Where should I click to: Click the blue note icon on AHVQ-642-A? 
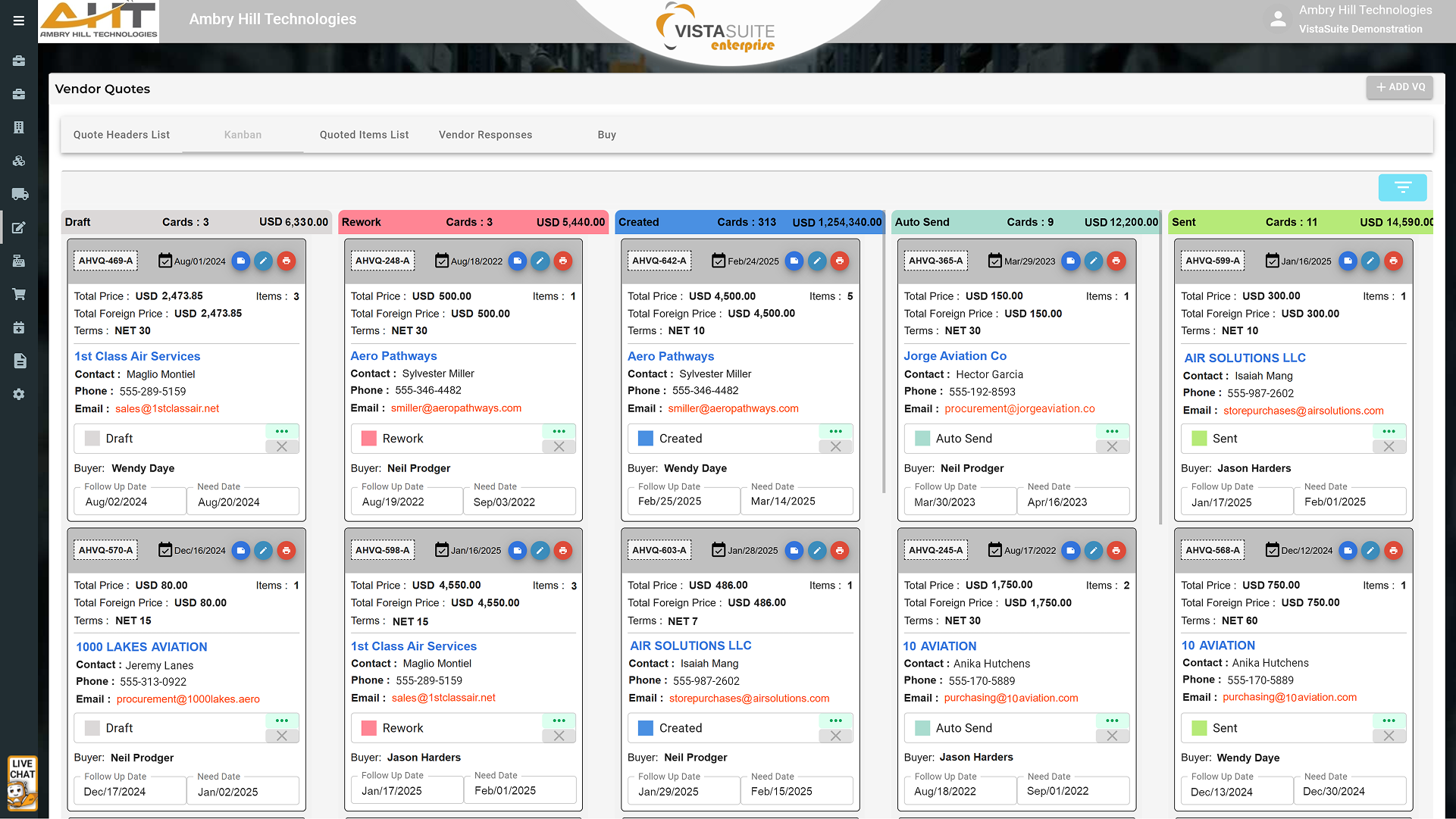(794, 261)
